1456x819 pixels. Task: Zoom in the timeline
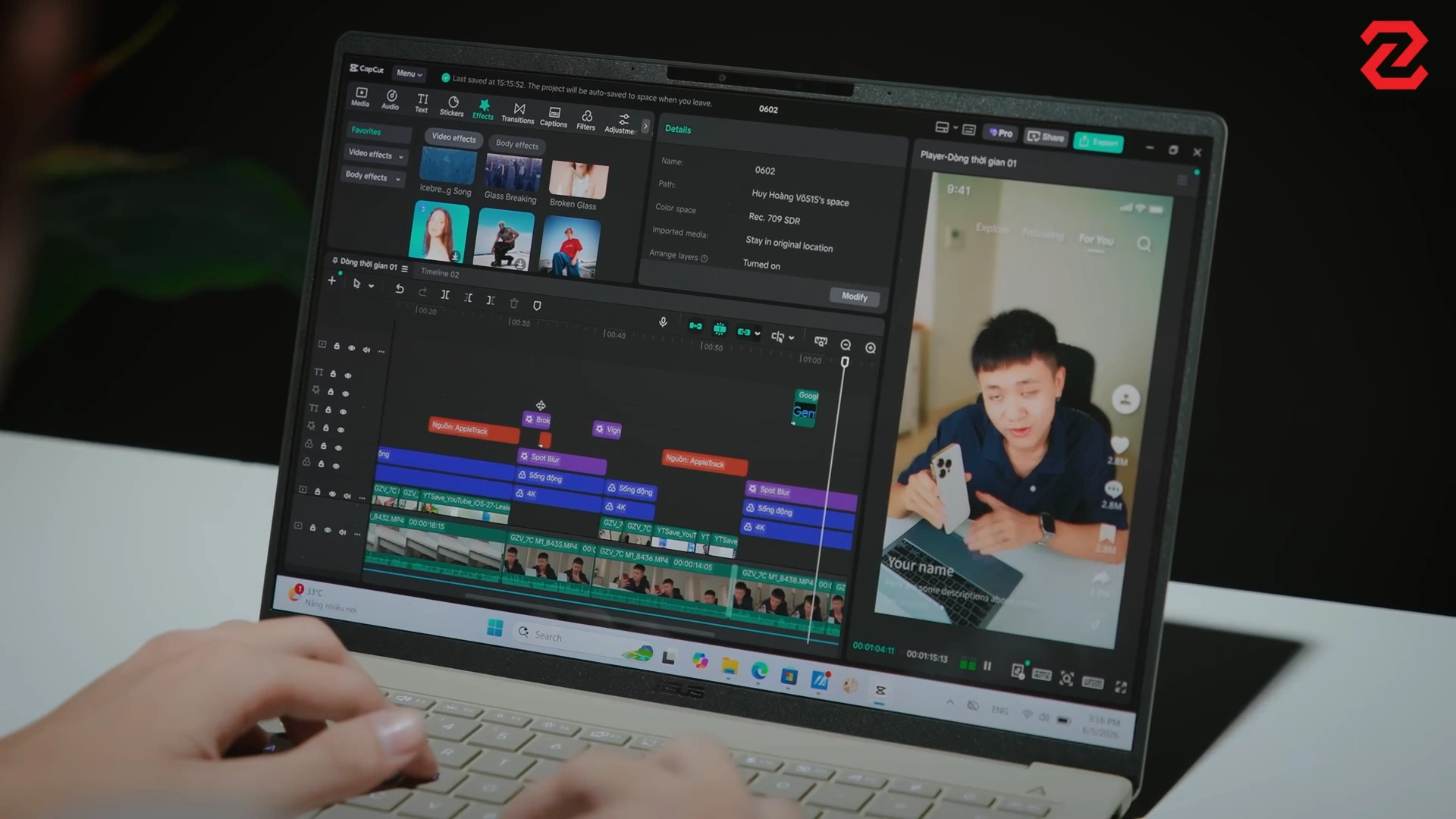[x=871, y=348]
